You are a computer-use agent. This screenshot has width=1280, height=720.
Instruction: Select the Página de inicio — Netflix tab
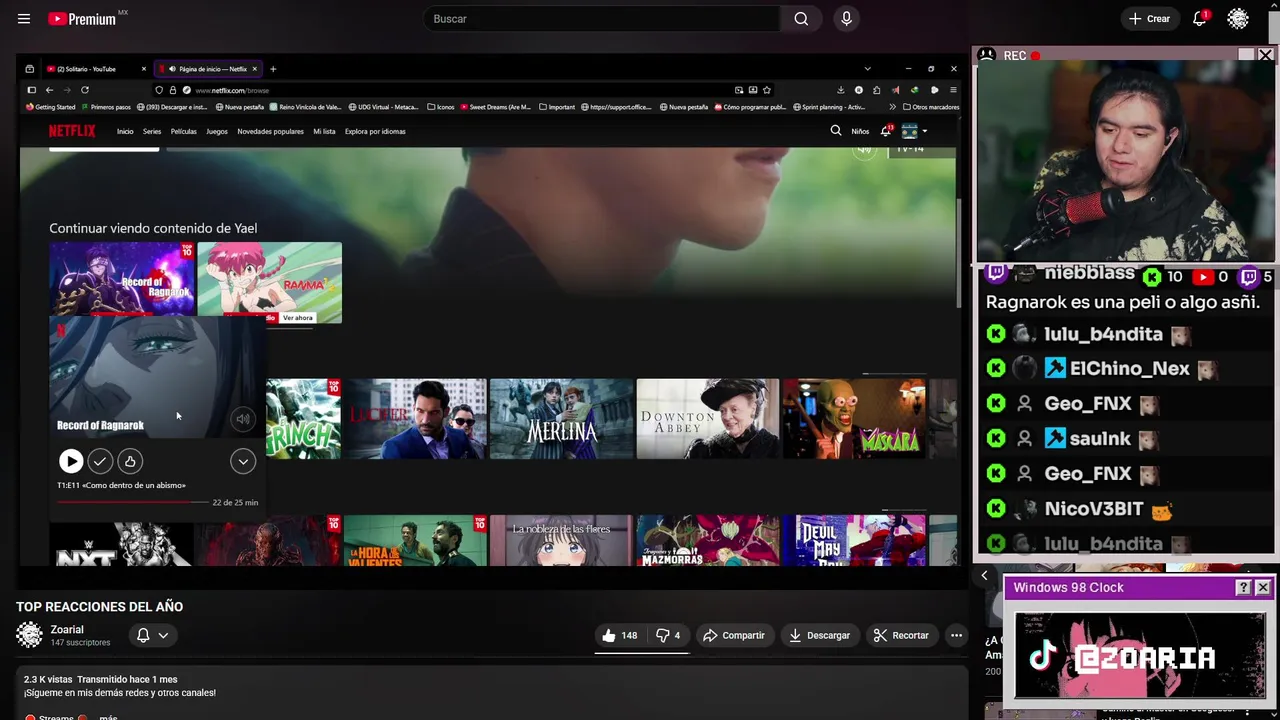pos(207,69)
